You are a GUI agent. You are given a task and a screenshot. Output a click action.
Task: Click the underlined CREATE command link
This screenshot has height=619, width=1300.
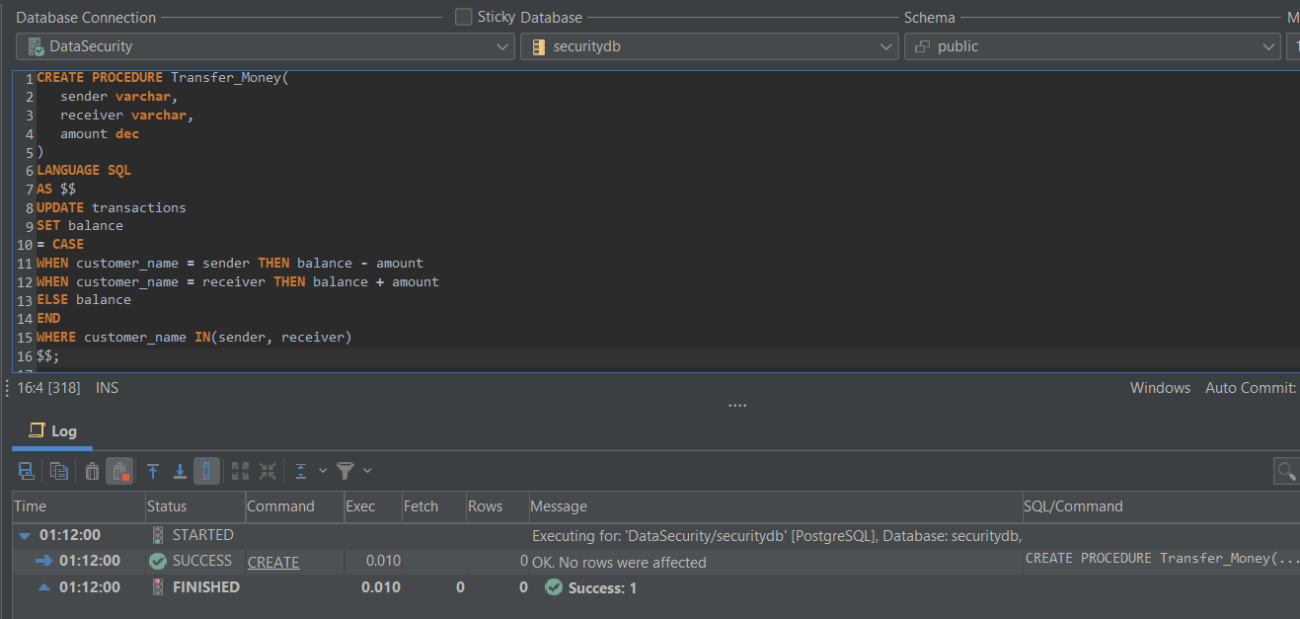click(x=273, y=562)
